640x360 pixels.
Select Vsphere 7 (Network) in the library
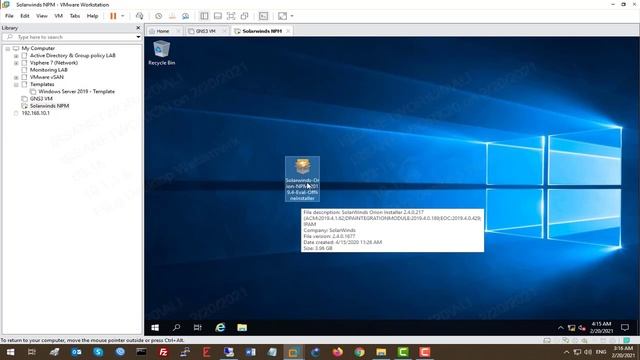pyautogui.click(x=53, y=63)
